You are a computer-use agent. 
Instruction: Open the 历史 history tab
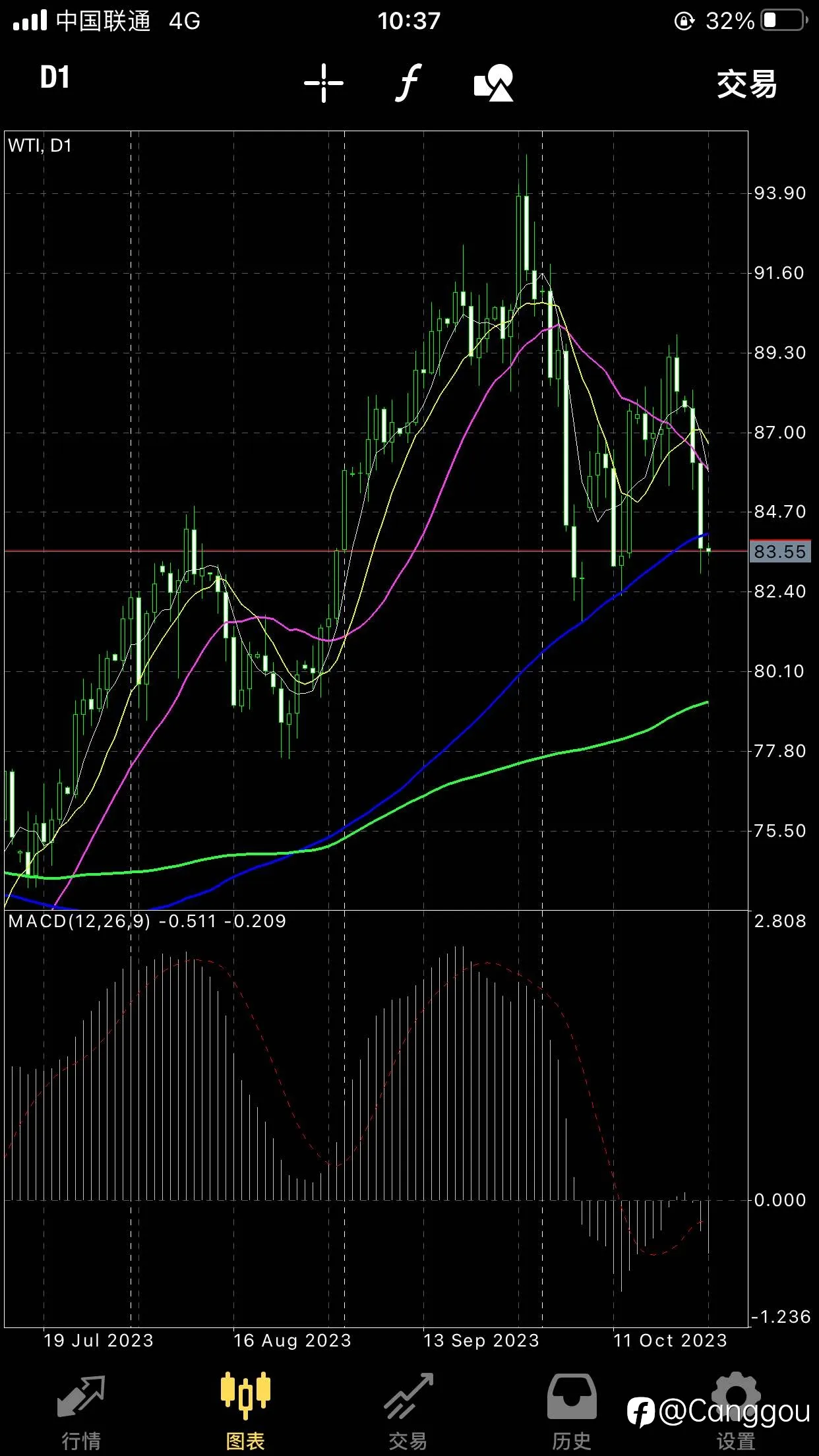572,1412
